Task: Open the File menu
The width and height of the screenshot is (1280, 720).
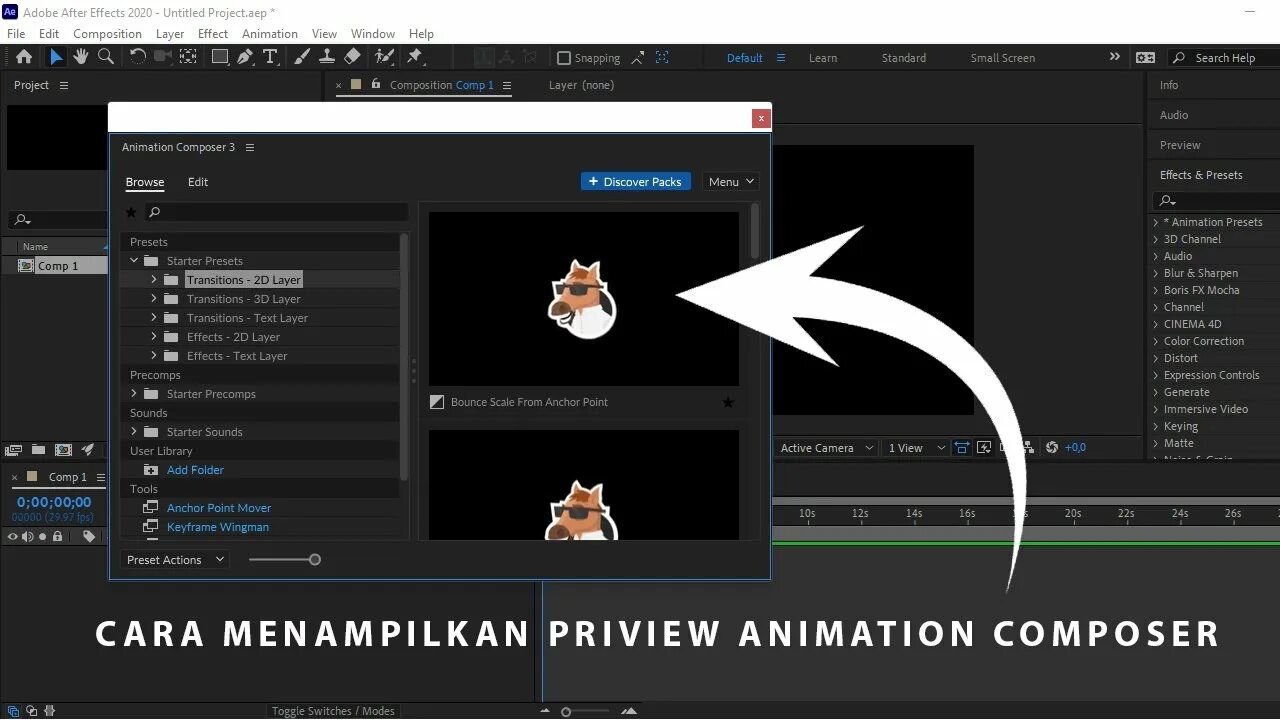Action: pyautogui.click(x=16, y=33)
